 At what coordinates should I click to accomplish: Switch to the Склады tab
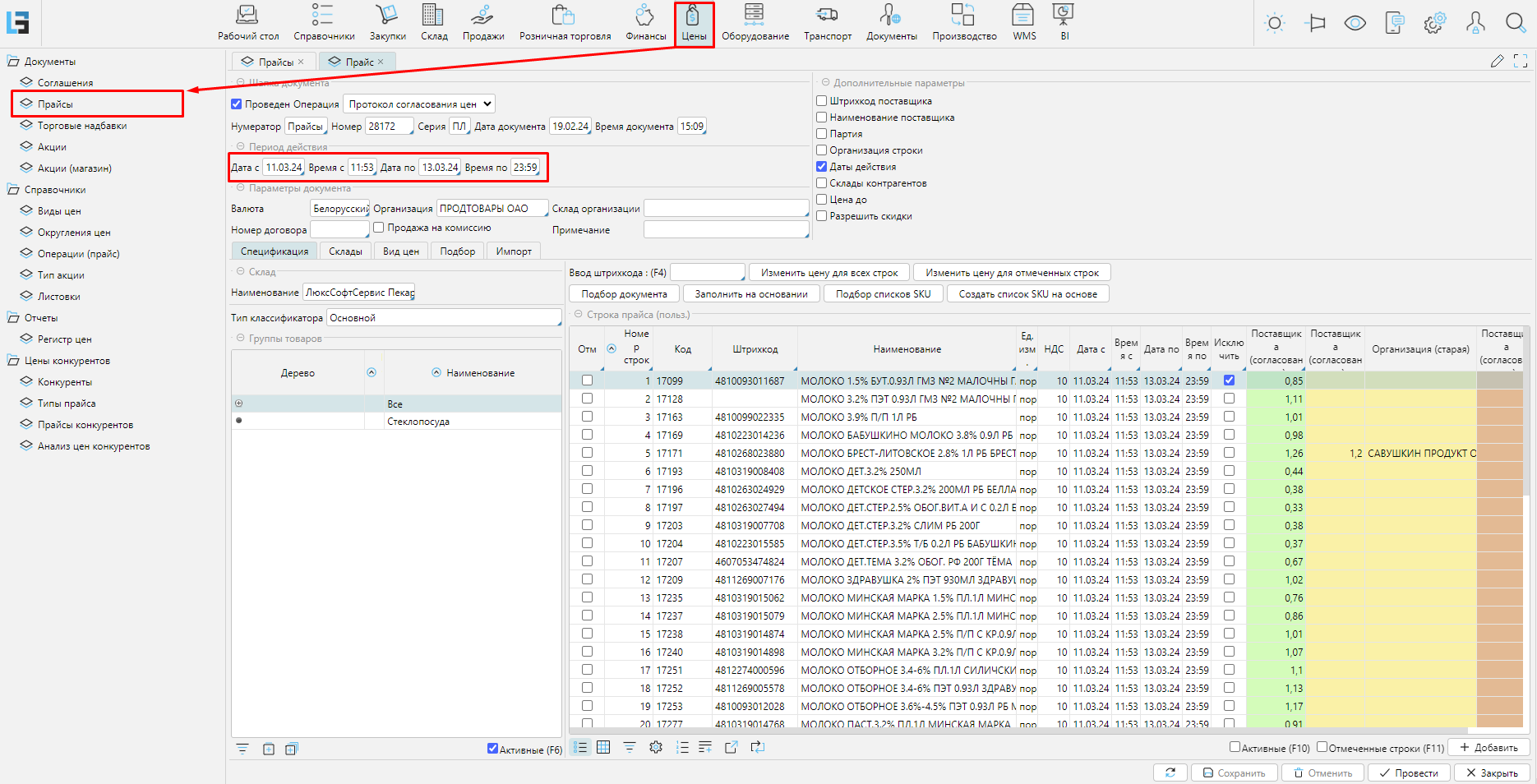coord(345,251)
